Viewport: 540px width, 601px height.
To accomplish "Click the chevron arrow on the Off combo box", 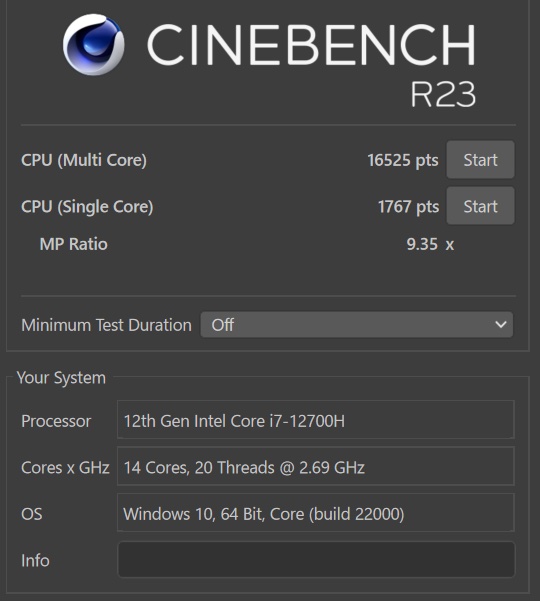I will 501,325.
